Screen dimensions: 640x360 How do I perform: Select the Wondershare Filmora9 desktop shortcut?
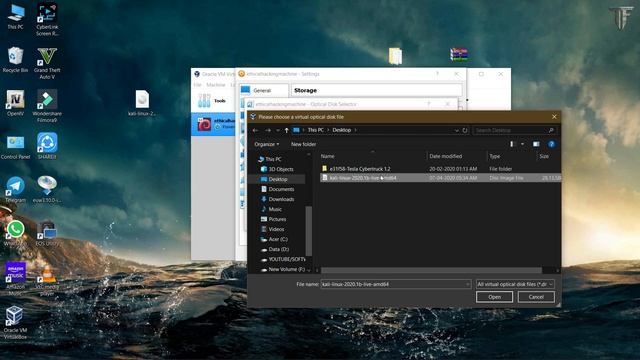tap(47, 106)
